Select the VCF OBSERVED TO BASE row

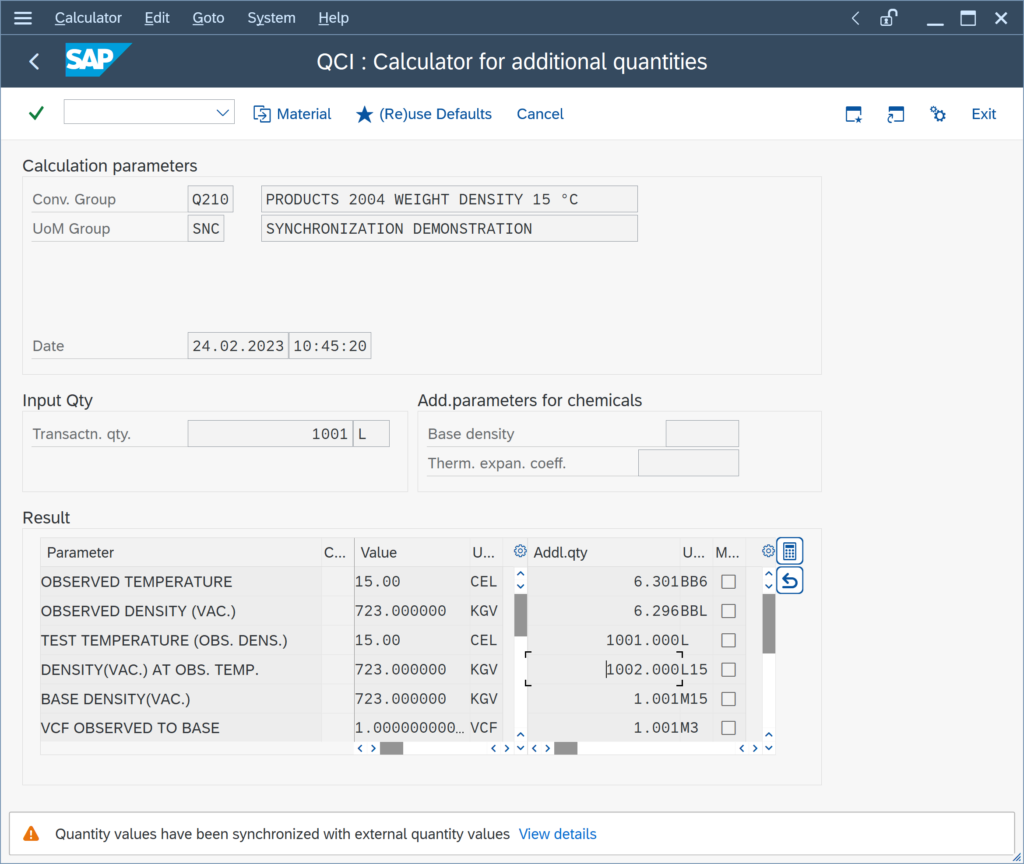click(x=180, y=728)
